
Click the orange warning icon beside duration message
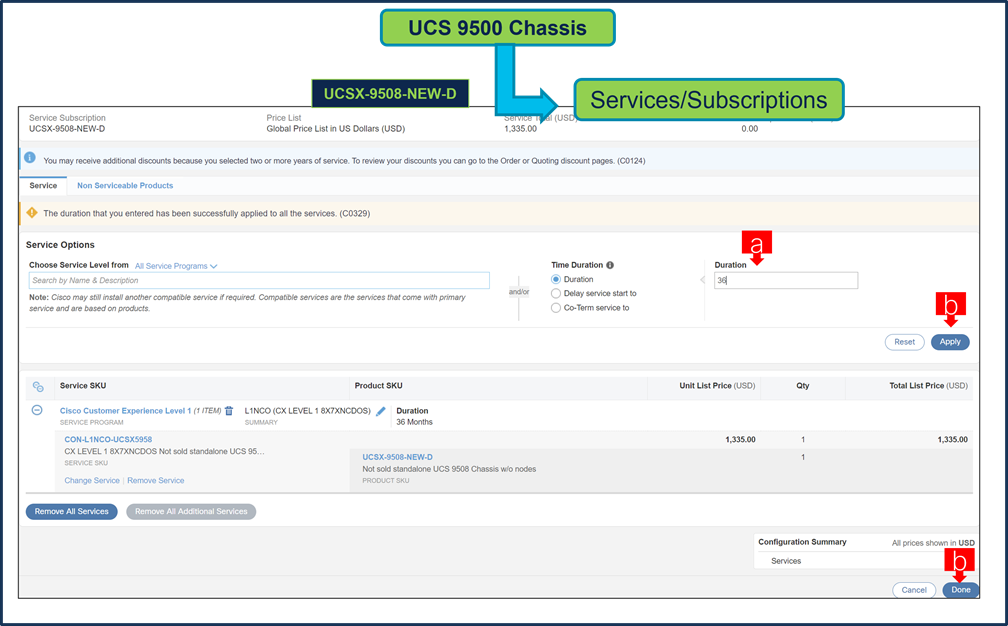point(32,212)
